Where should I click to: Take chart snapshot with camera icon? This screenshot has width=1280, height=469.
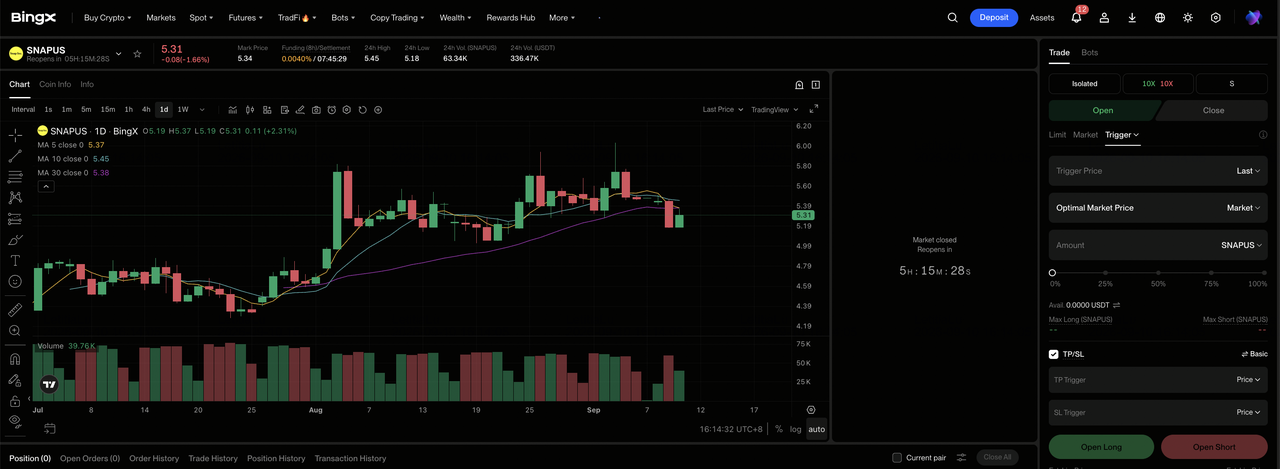click(x=316, y=110)
